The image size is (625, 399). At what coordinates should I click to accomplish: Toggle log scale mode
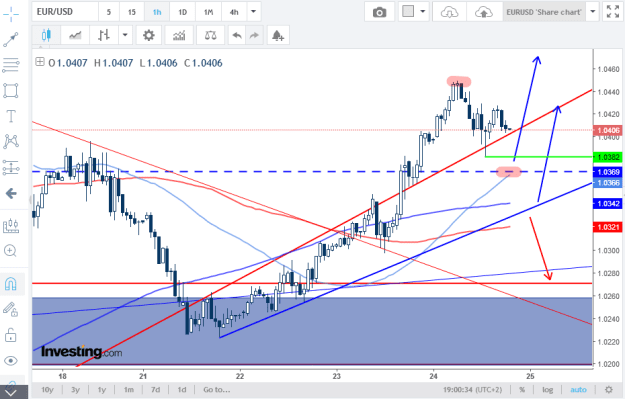point(548,390)
